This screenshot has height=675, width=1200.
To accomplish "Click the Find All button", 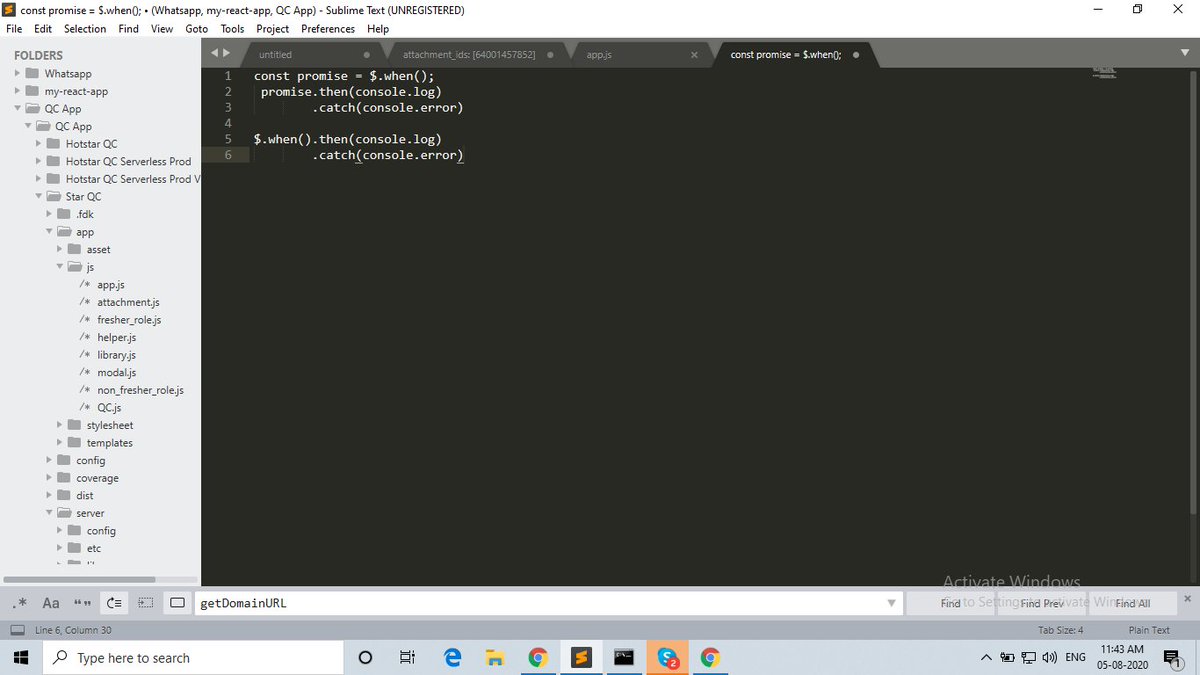I will coord(1132,603).
